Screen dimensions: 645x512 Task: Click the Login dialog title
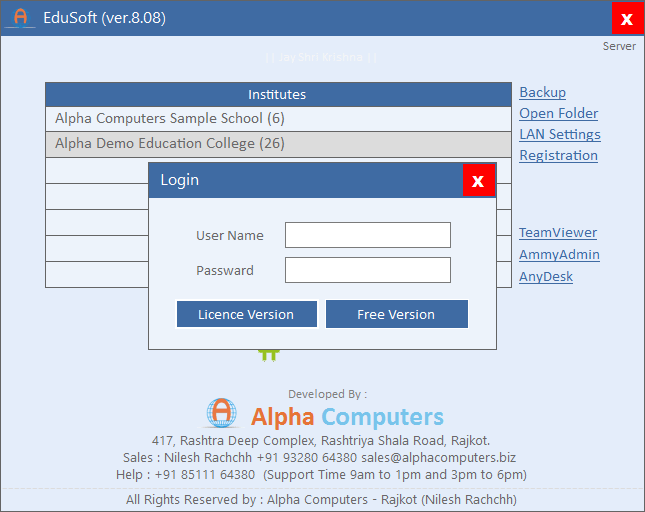point(180,180)
